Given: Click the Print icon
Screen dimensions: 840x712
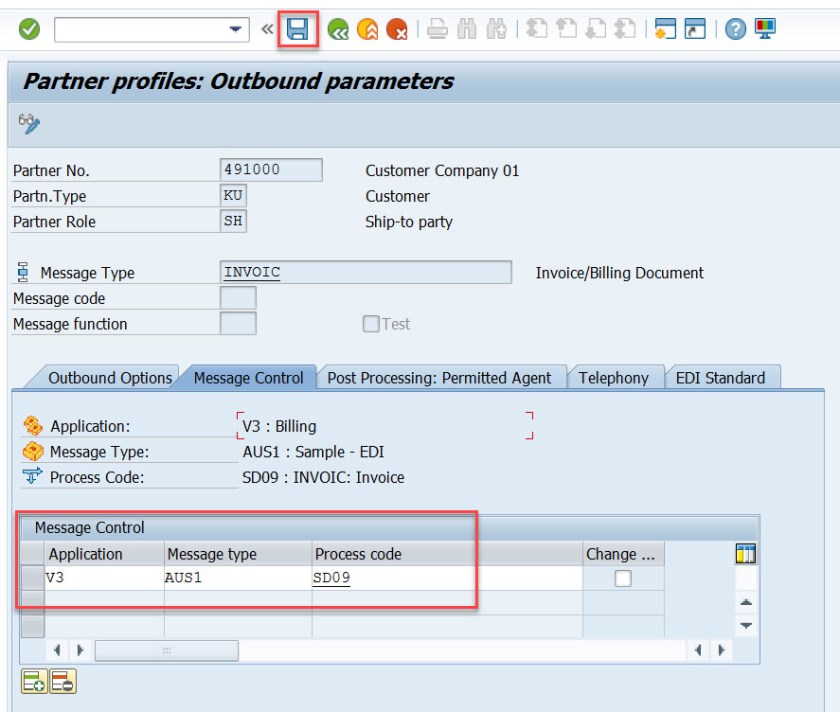Looking at the screenshot, I should click(437, 29).
